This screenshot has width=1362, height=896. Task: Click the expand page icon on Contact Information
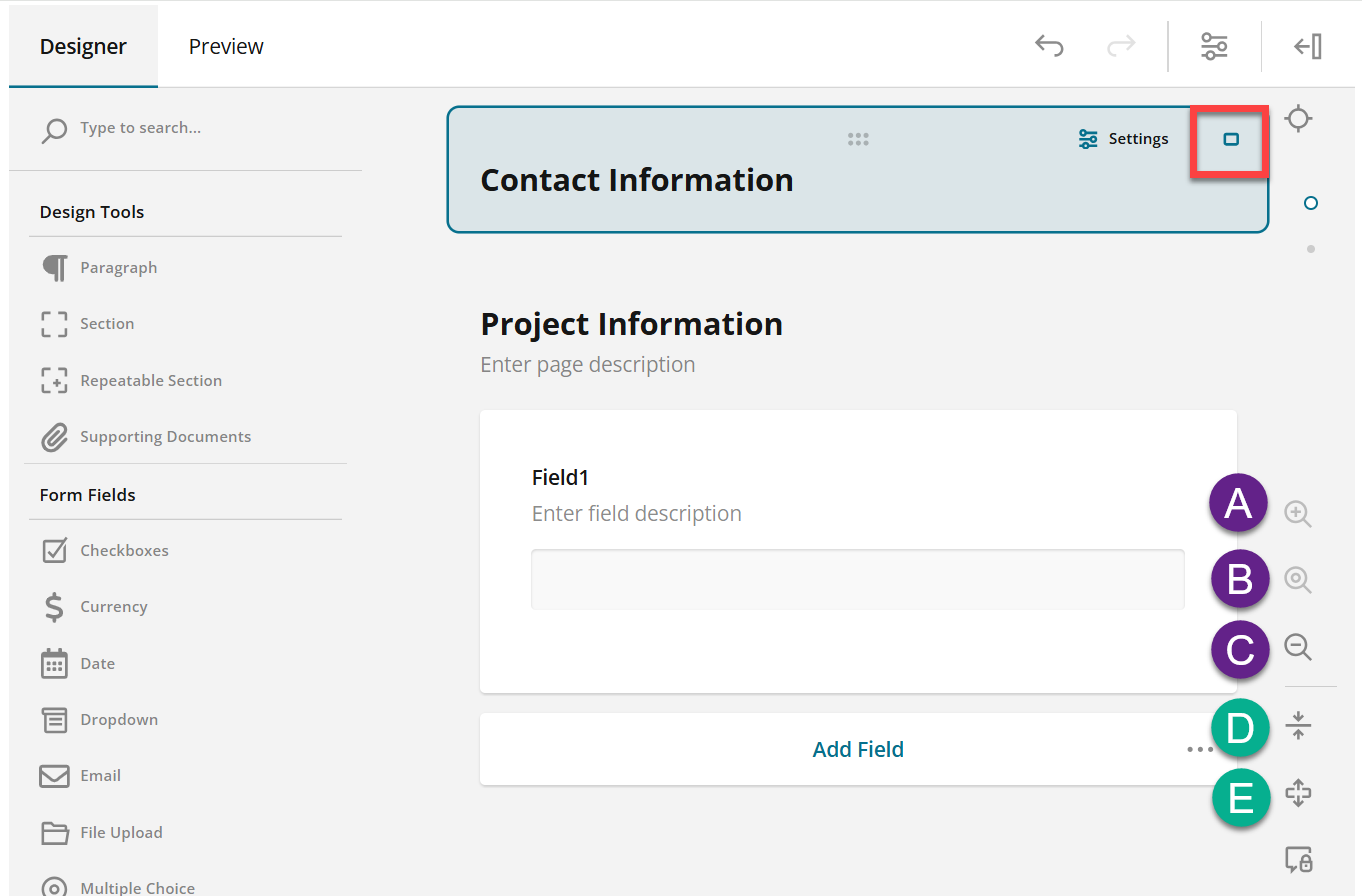tap(1231, 140)
